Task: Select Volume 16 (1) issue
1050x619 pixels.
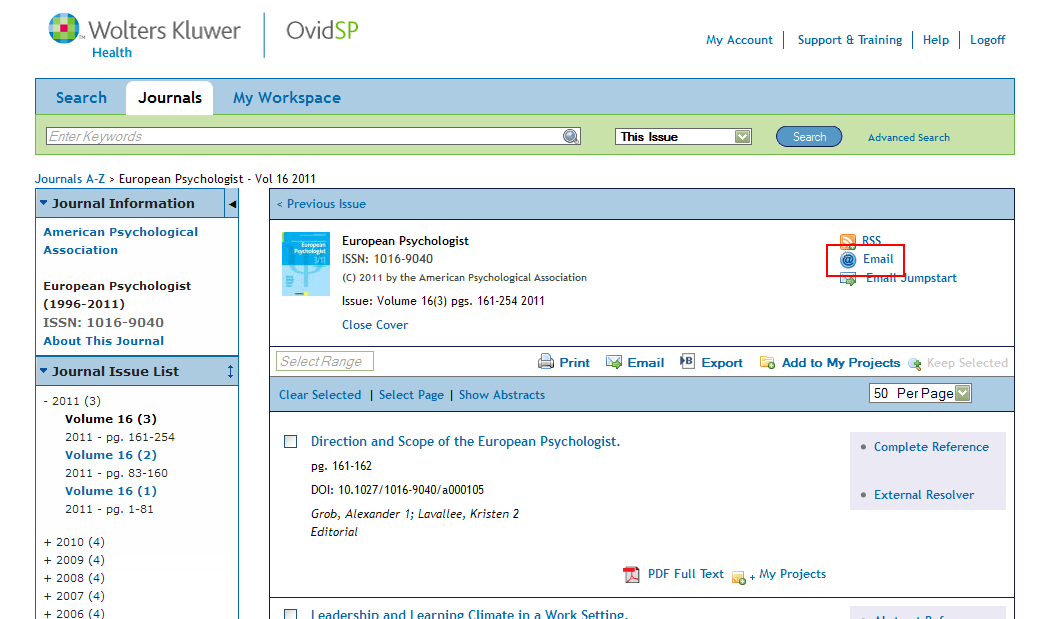Action: pyautogui.click(x=110, y=491)
